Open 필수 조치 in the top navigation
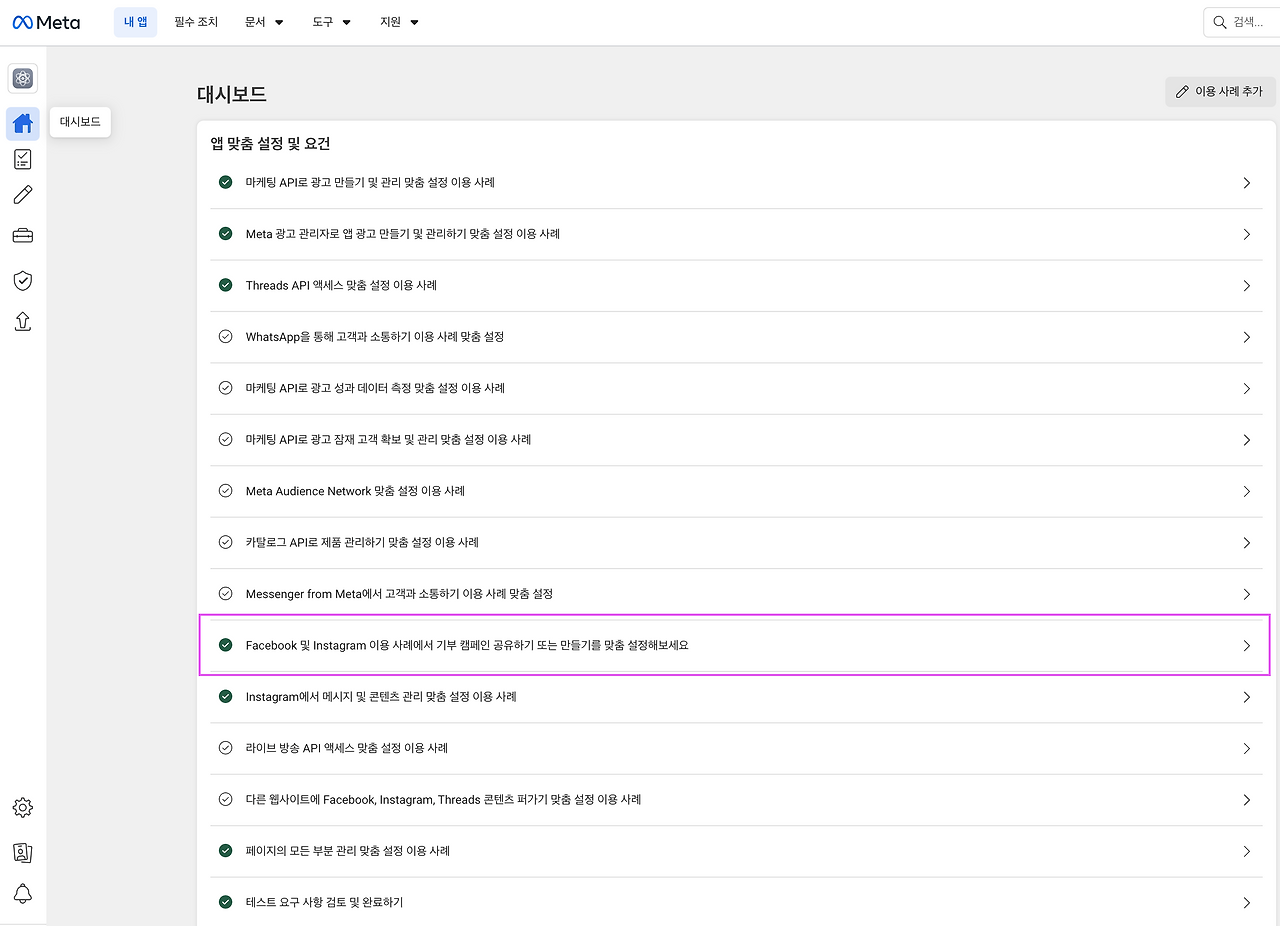This screenshot has width=1280, height=926. pyautogui.click(x=196, y=22)
